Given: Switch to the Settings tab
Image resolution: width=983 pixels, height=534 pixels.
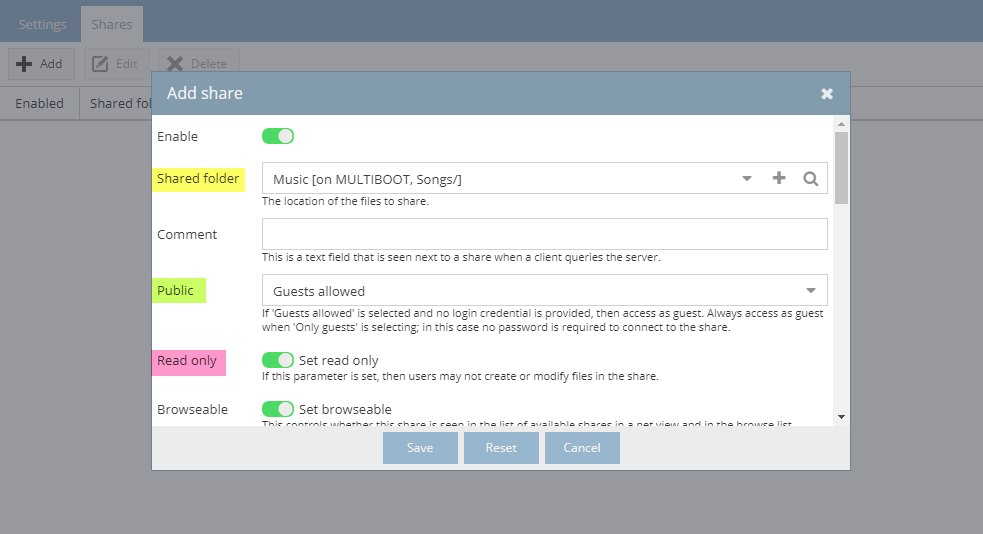Looking at the screenshot, I should 42,24.
